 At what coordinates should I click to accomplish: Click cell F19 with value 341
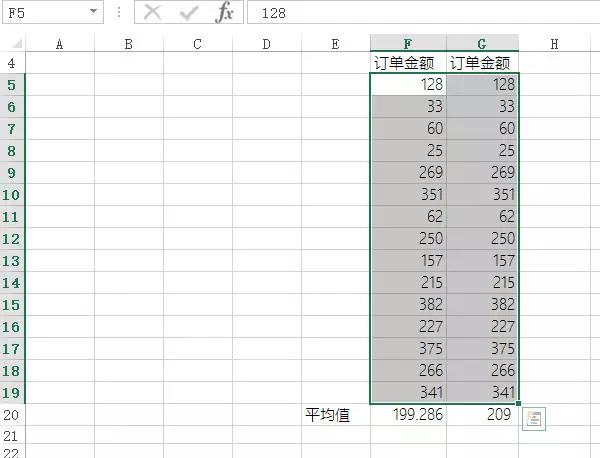click(408, 393)
